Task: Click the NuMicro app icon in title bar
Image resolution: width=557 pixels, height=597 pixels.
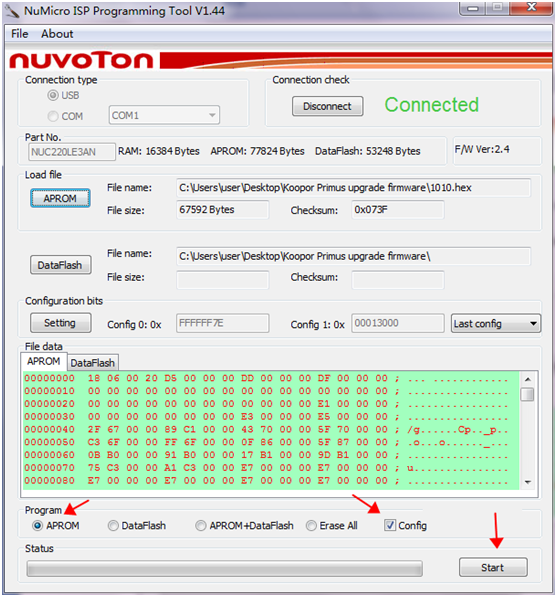Action: pos(11,11)
